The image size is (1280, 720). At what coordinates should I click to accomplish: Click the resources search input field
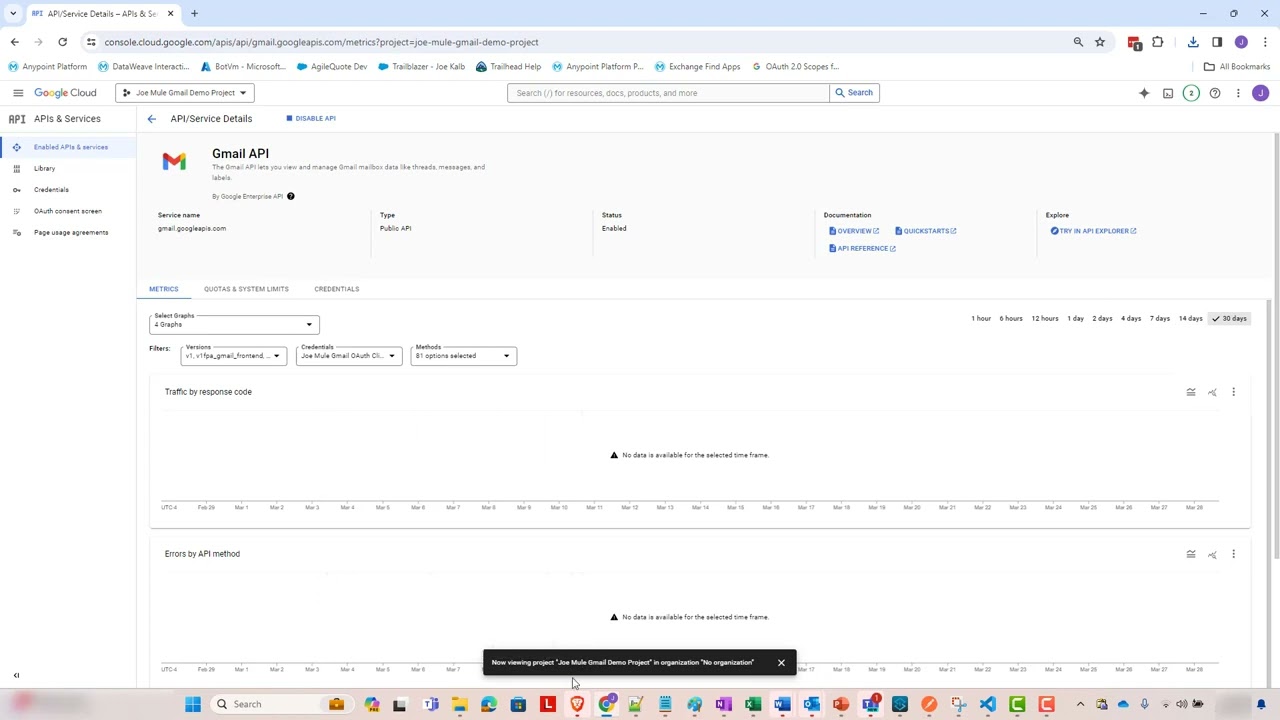[x=668, y=93]
